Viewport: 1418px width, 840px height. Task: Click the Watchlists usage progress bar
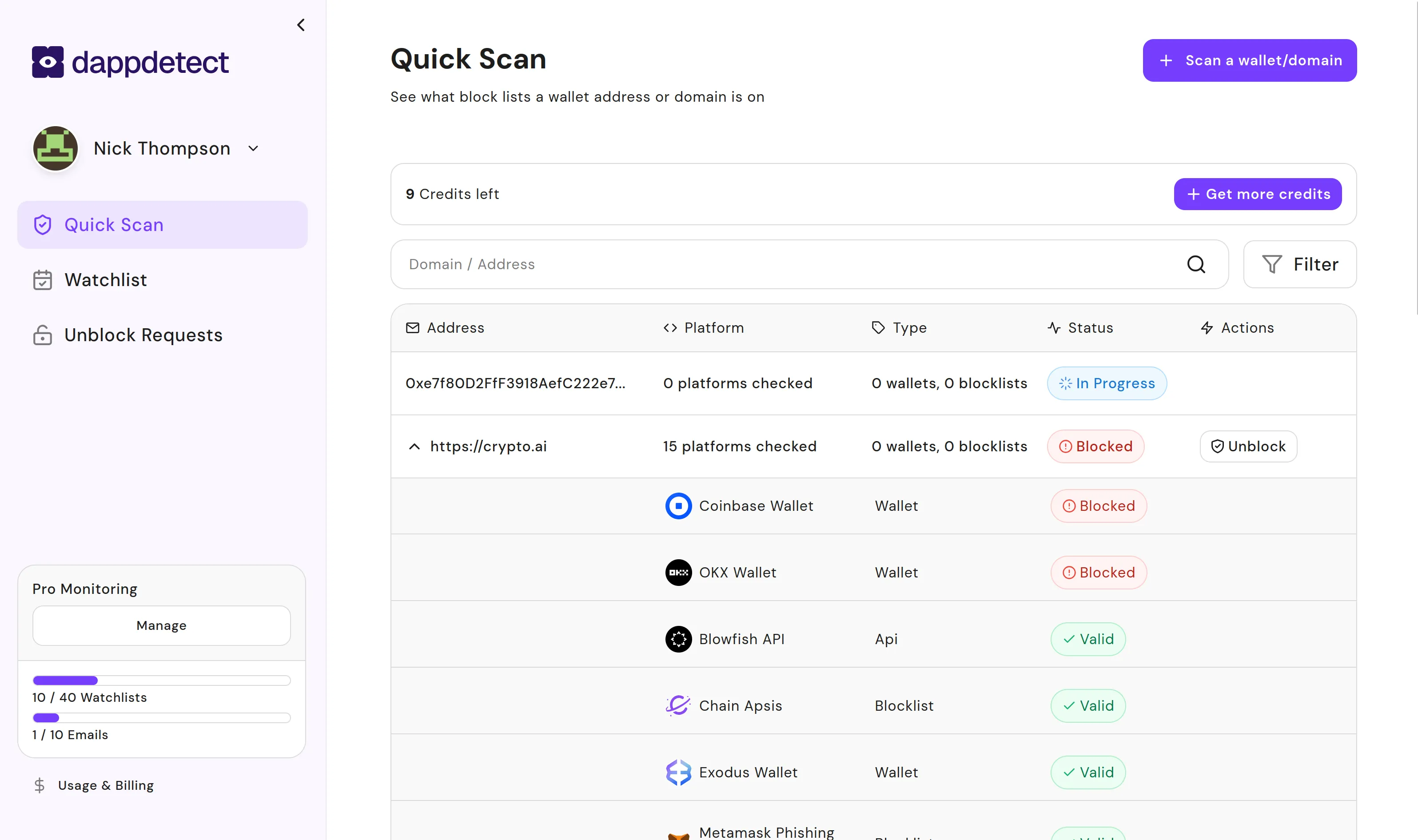click(161, 680)
